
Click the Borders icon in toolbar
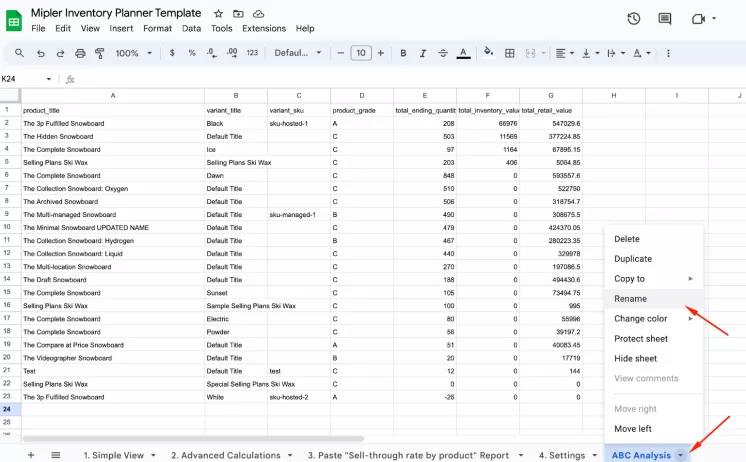(x=510, y=53)
